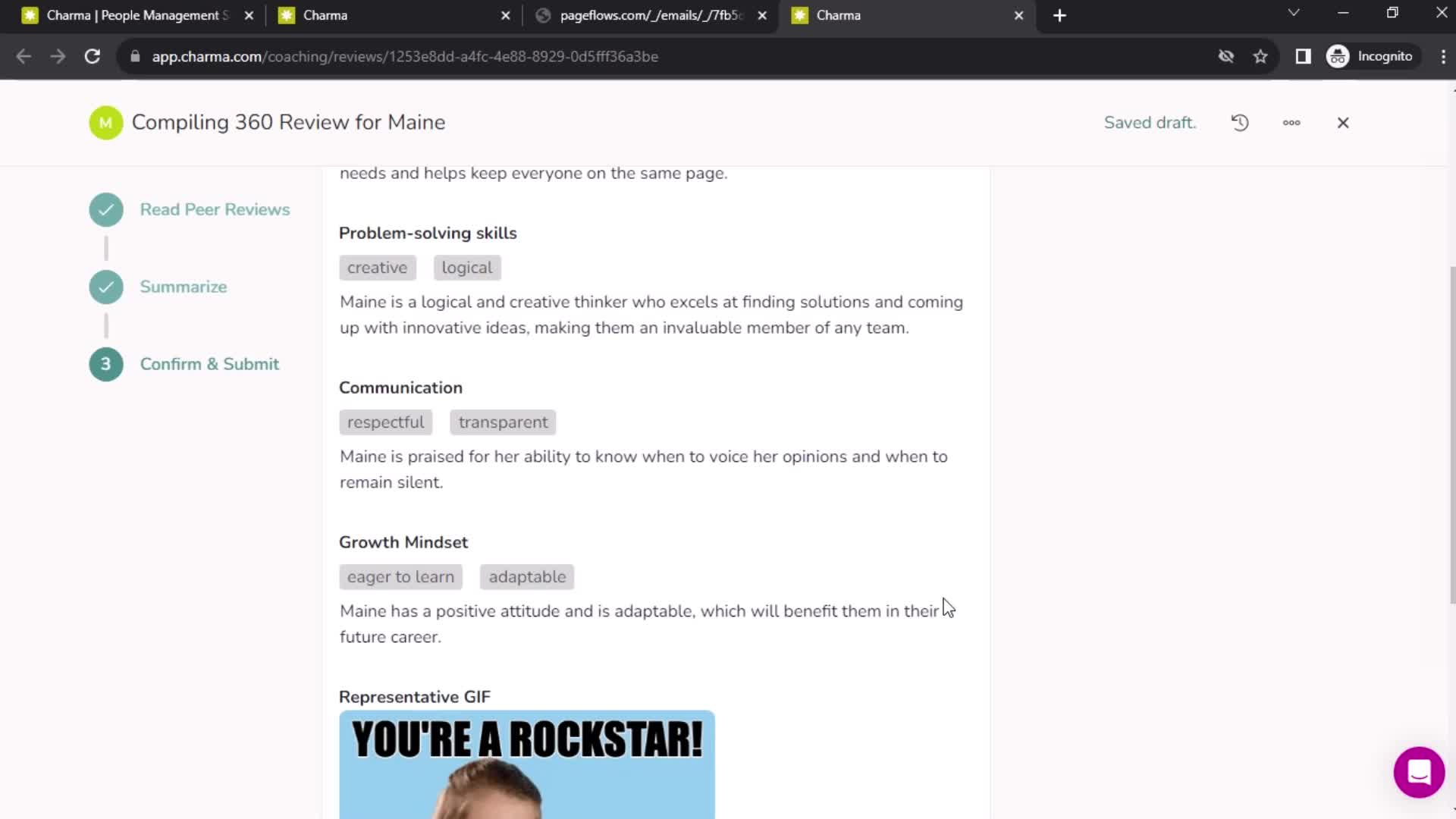This screenshot has width=1456, height=819.
Task: Open a new browser tab
Action: point(1059,15)
